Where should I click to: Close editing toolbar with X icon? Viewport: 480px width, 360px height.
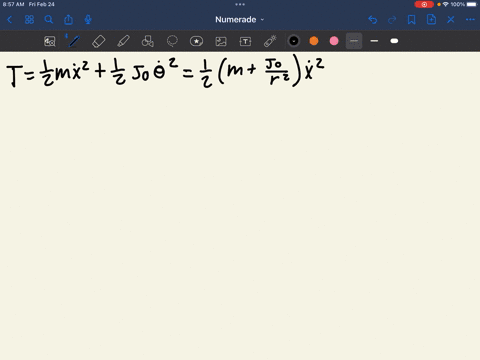(x=451, y=20)
